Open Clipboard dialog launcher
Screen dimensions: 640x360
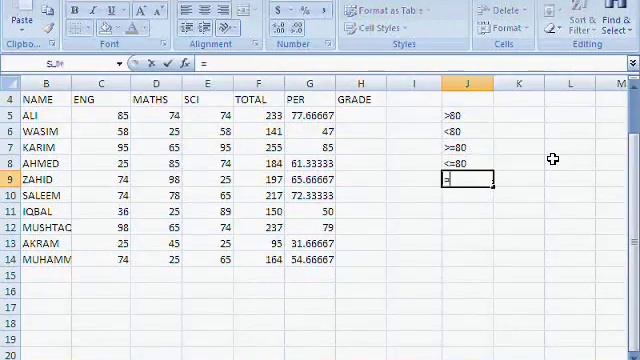click(x=52, y=43)
